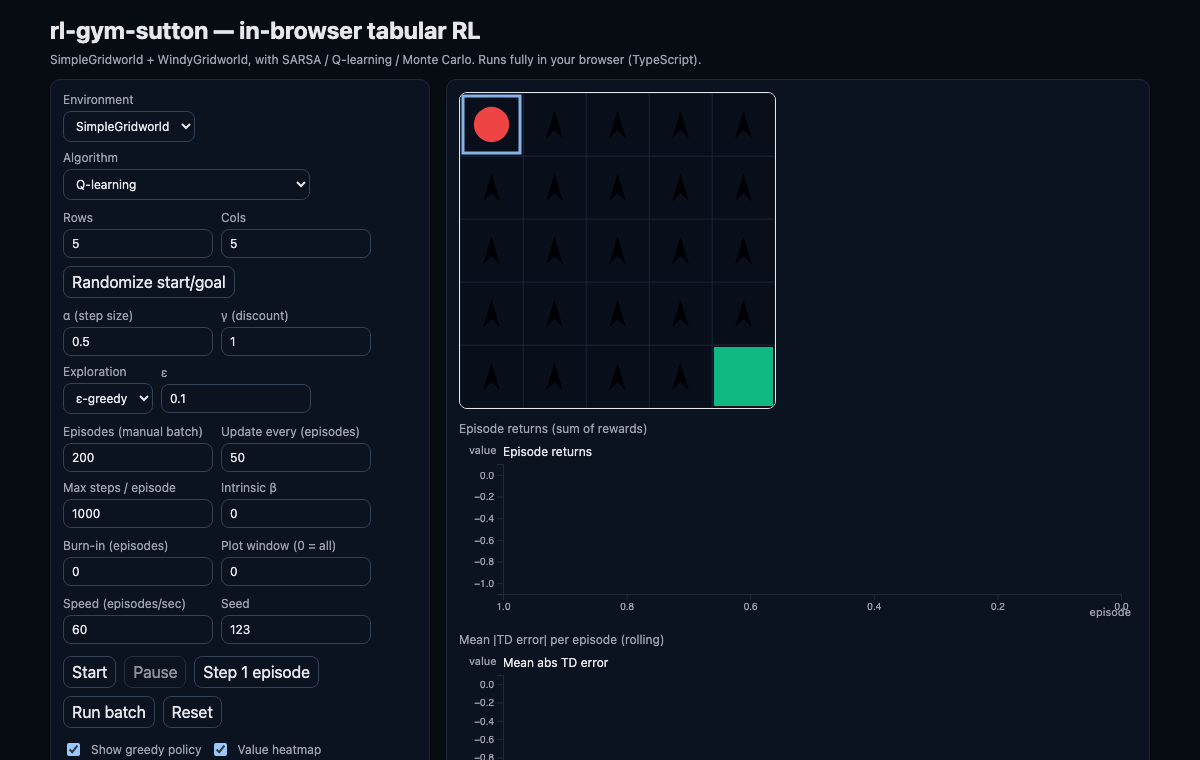Click policy arrow in top-right grid cell
This screenshot has height=760, width=1200.
click(743, 124)
